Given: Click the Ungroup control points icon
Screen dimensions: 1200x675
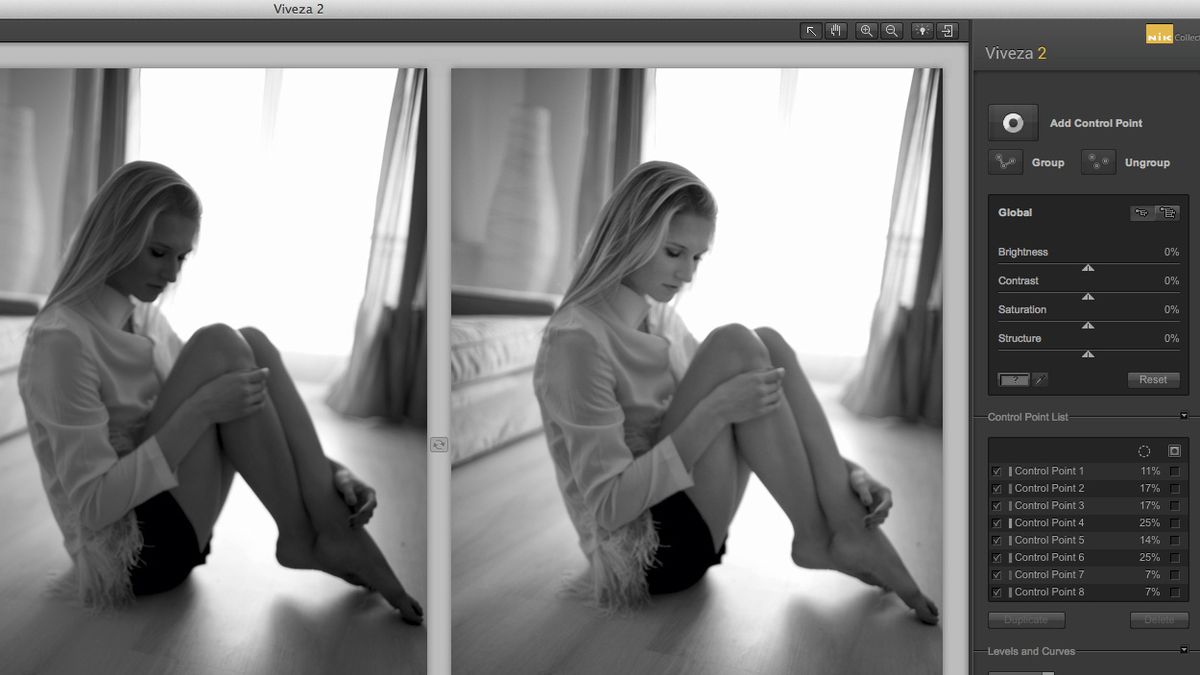Looking at the screenshot, I should pyautogui.click(x=1098, y=162).
